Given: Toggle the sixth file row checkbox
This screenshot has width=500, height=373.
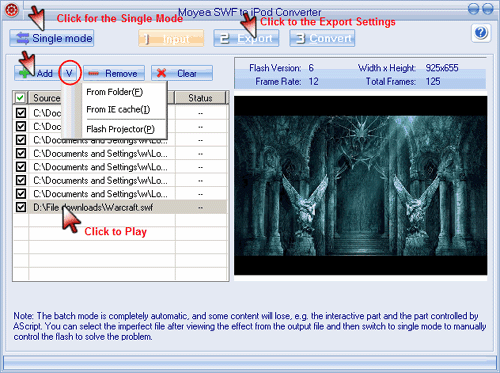Looking at the screenshot, I should (x=21, y=180).
